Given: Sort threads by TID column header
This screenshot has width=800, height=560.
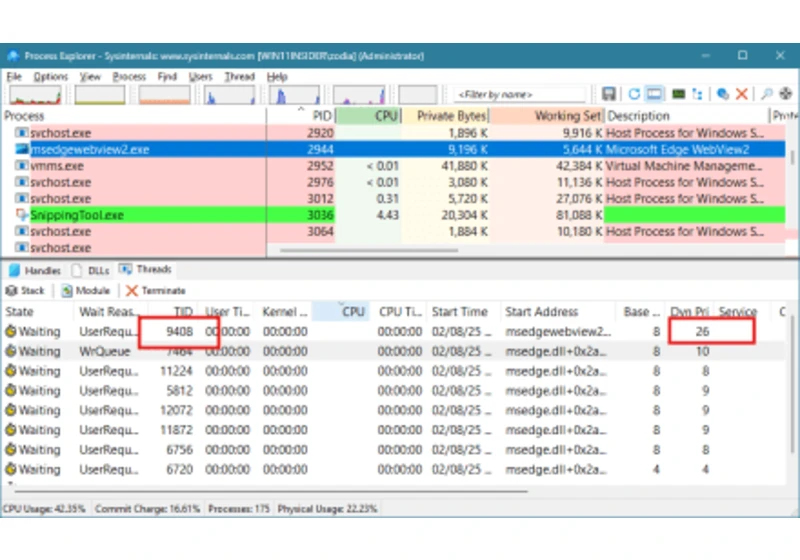Looking at the screenshot, I should [173, 312].
